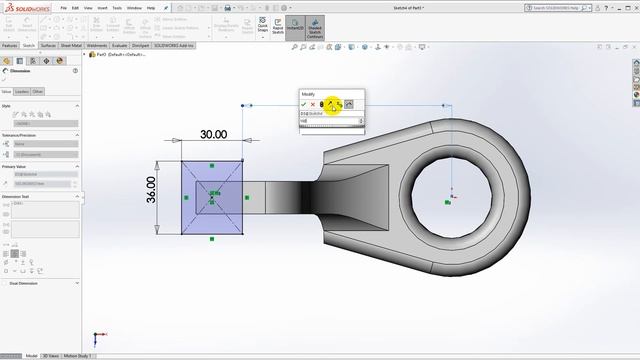Open the Help menu

click(x=151, y=8)
